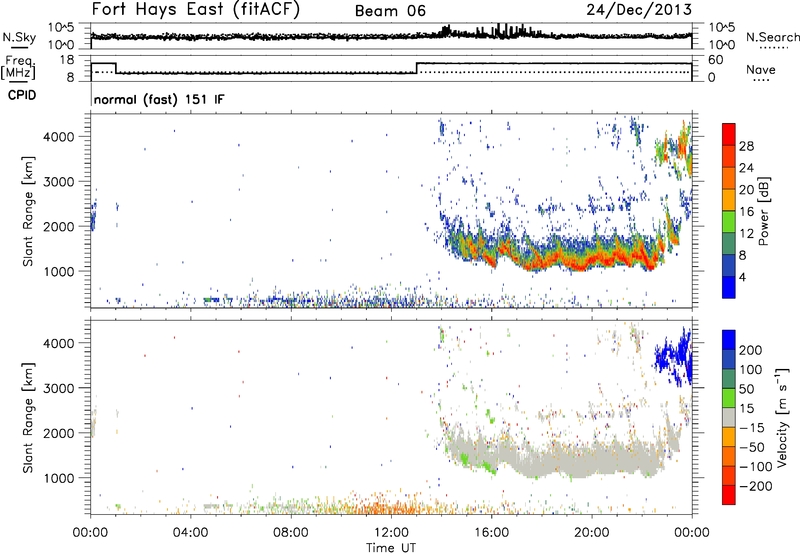
Task: Click the '-200' tick on the velocity scale
Action: (756, 486)
